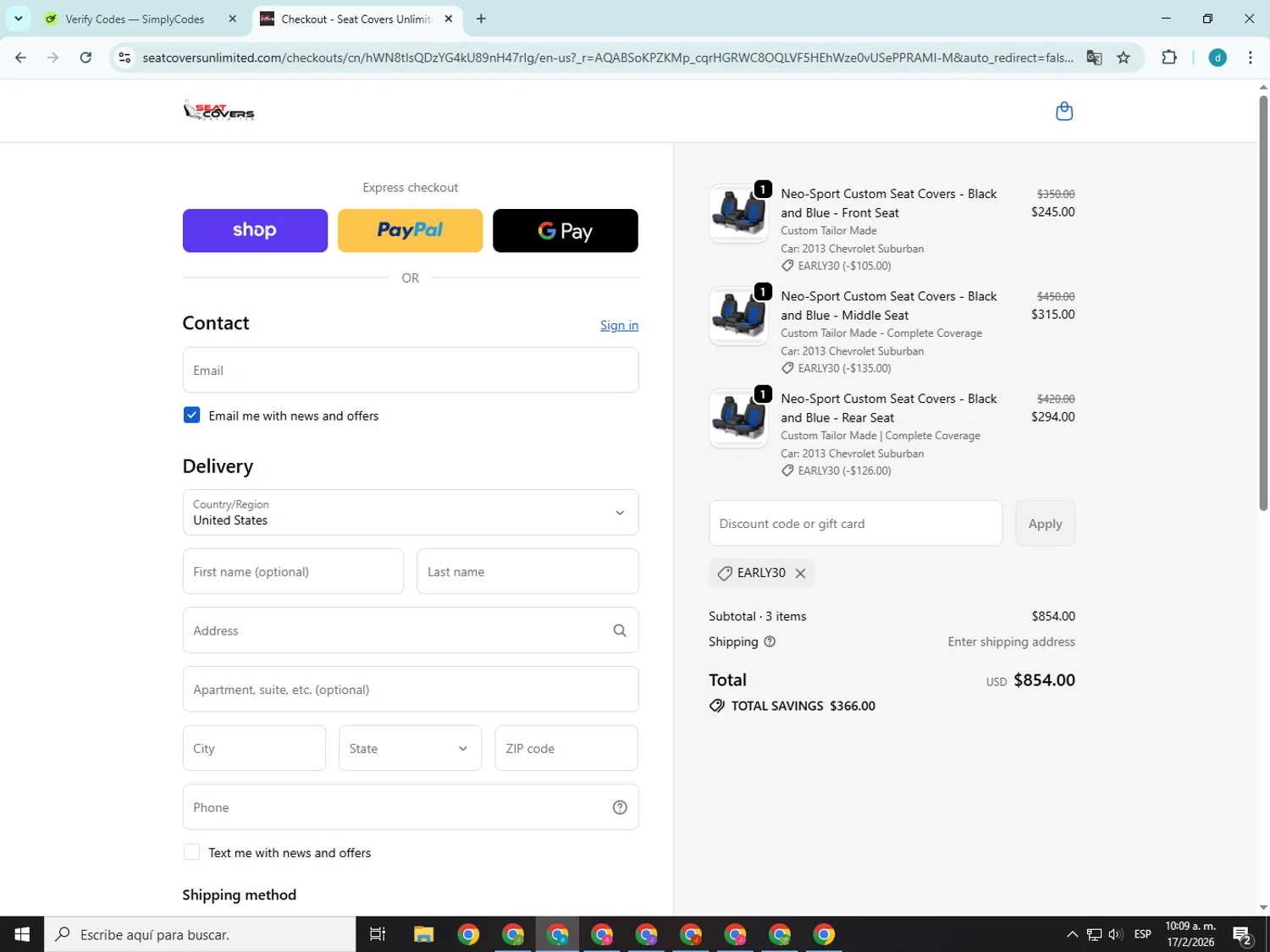
Task: Focus the First name field
Action: 293,571
